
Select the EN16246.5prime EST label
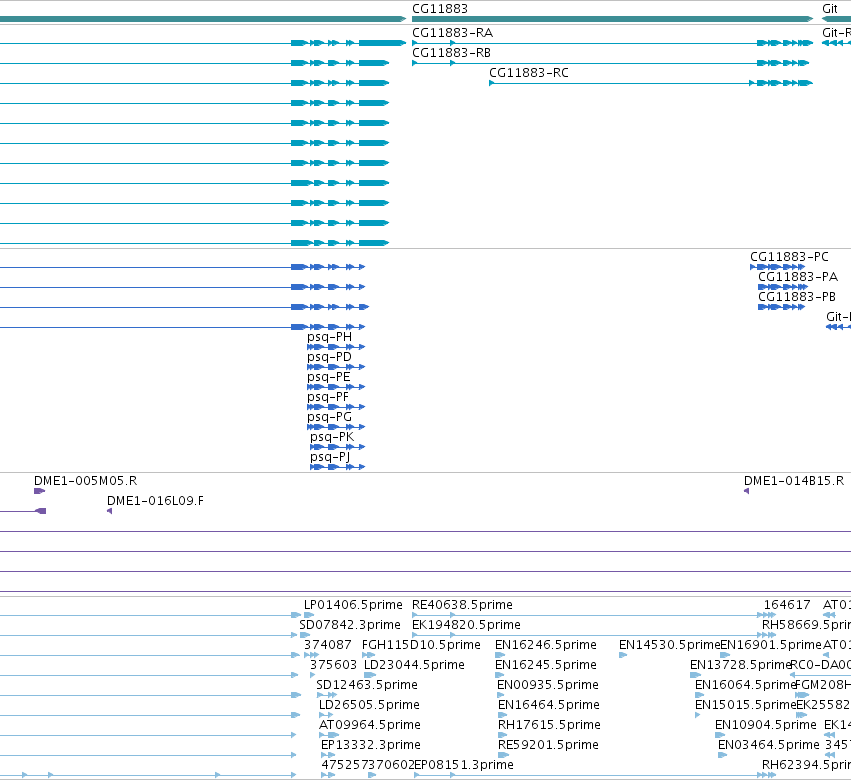pyautogui.click(x=546, y=645)
